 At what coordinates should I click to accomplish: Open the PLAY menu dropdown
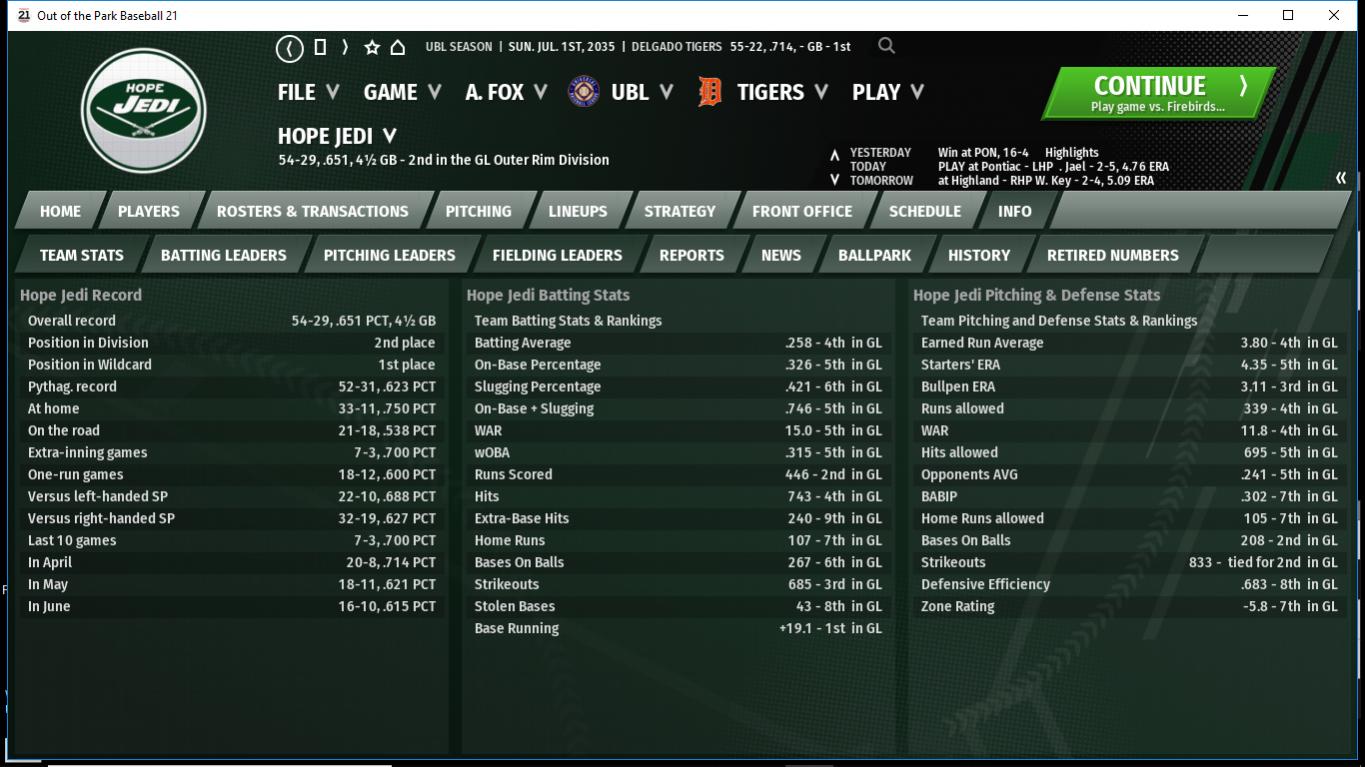click(x=888, y=92)
